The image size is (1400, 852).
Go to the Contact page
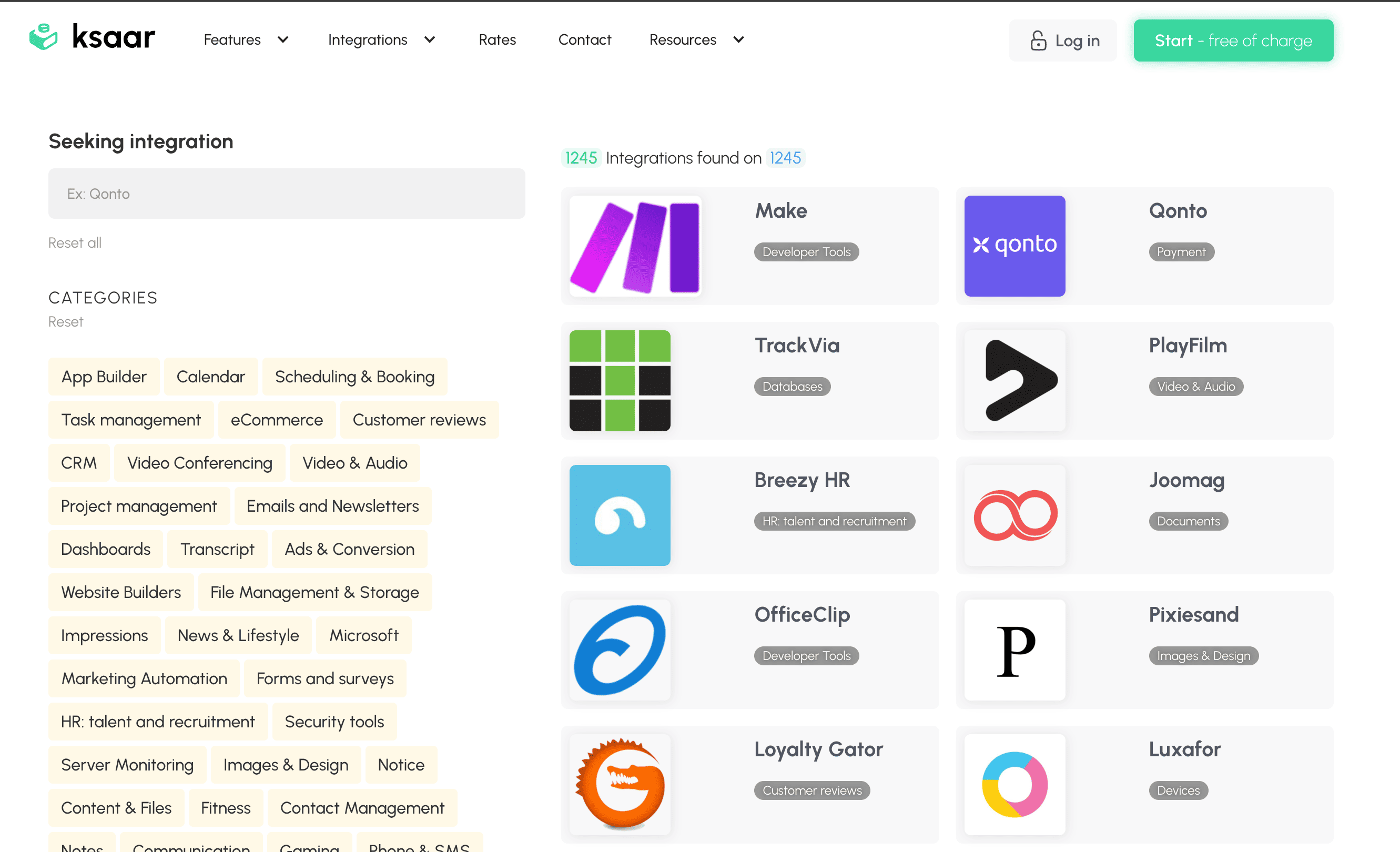click(x=585, y=39)
